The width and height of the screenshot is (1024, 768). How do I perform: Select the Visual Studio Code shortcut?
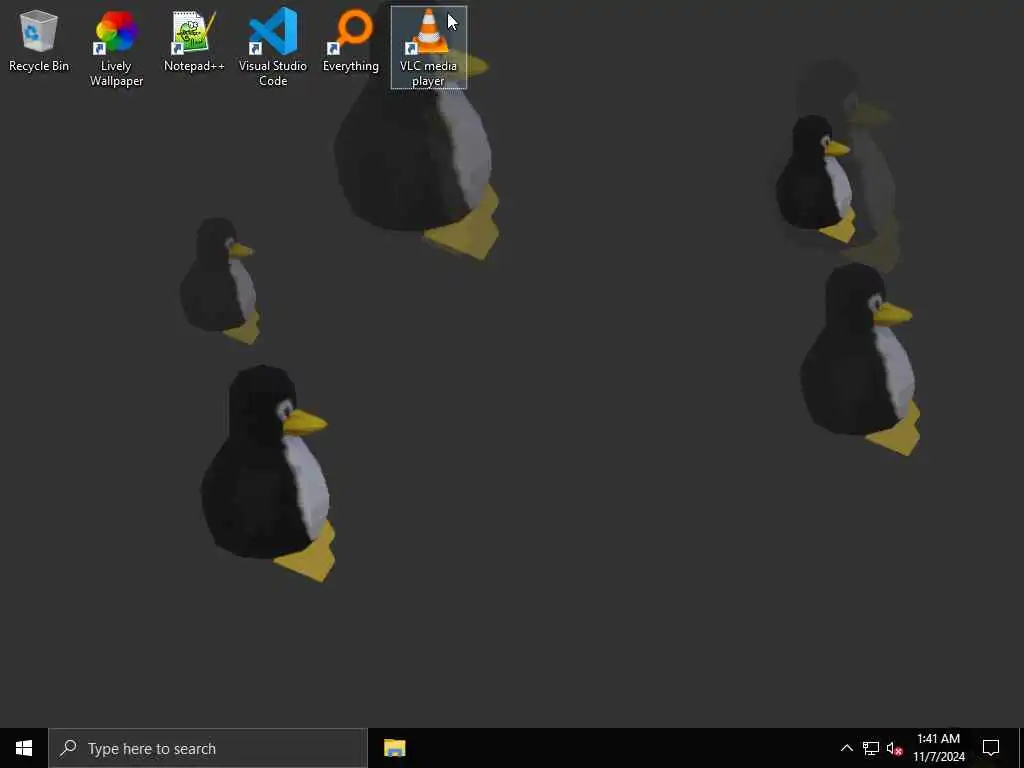tap(272, 48)
